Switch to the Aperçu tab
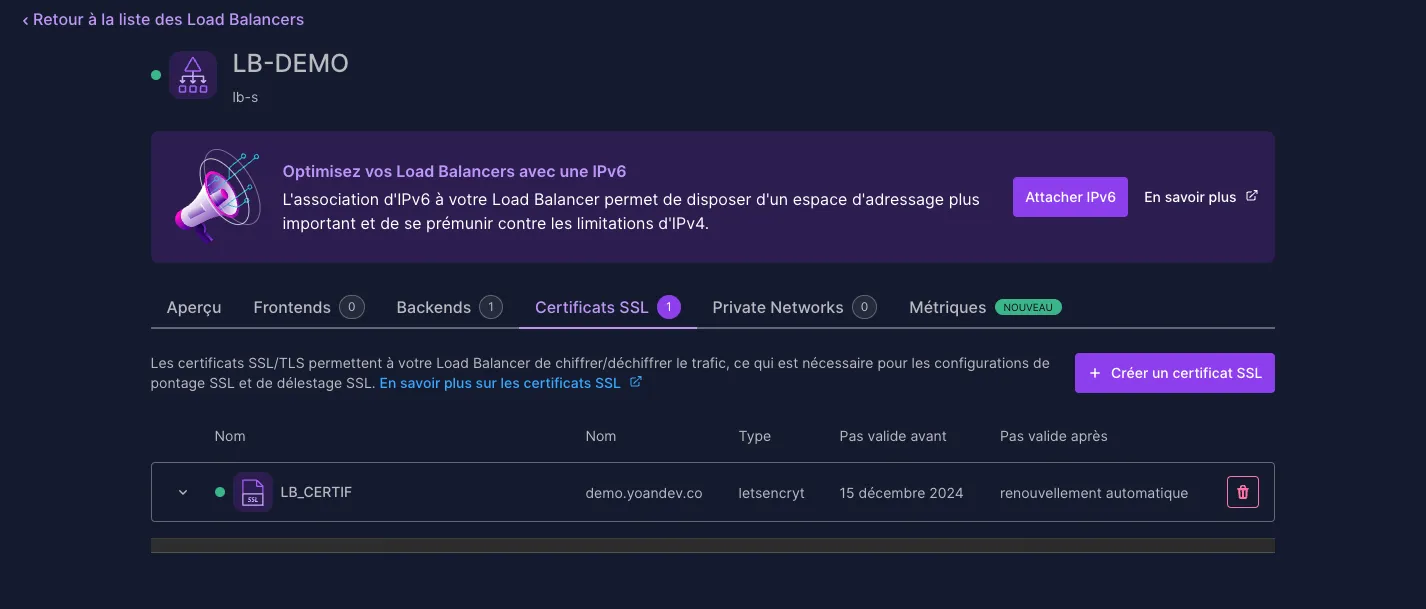Image resolution: width=1426 pixels, height=609 pixels. (194, 307)
